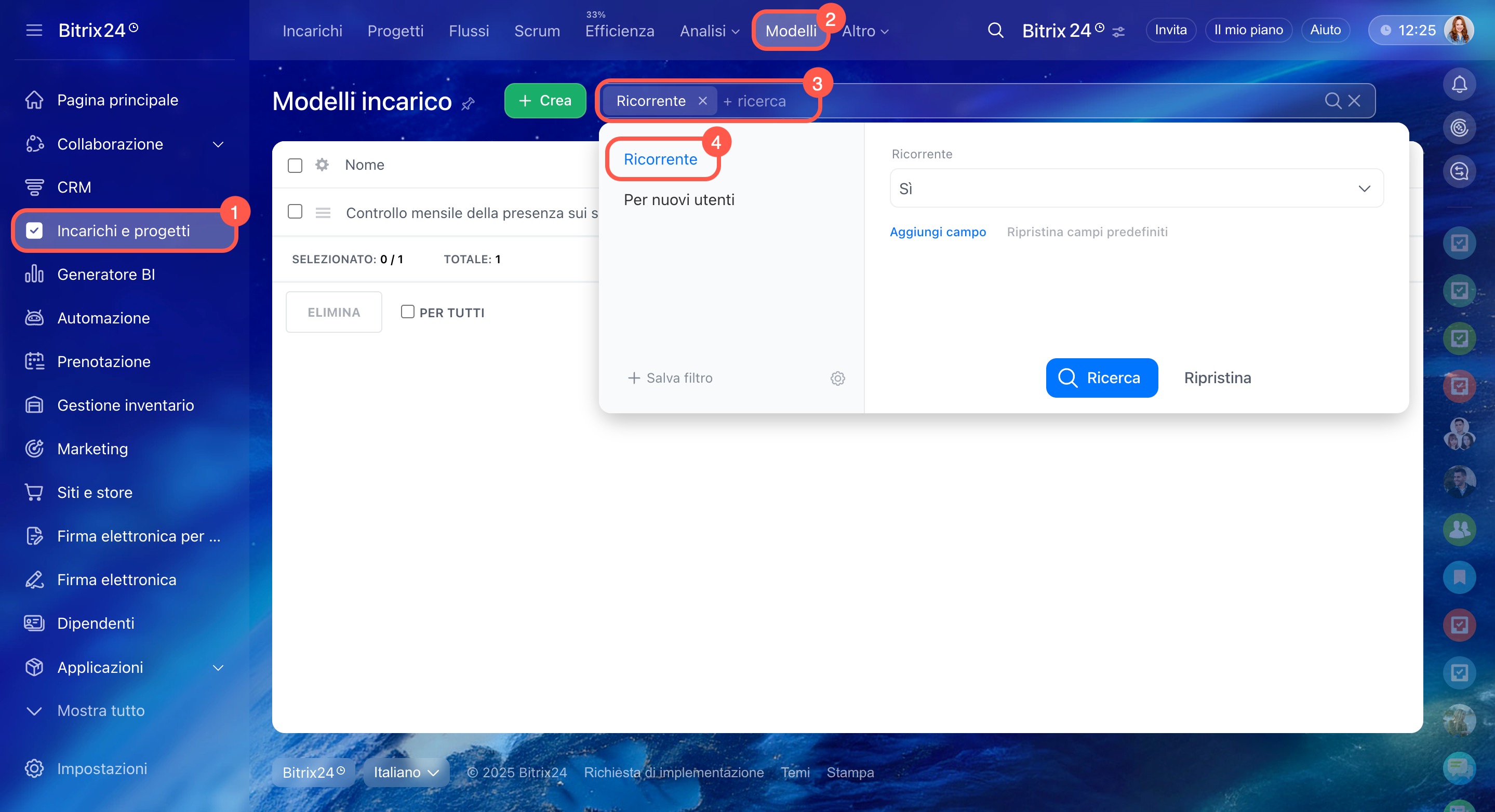1495x812 pixels.
Task: Open the CRM sidebar icon
Action: (34, 187)
